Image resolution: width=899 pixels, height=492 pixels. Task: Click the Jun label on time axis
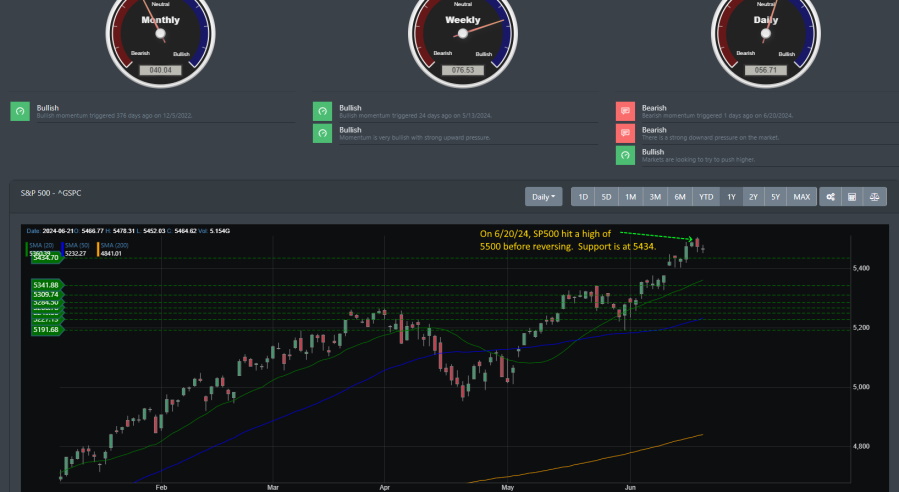pyautogui.click(x=630, y=487)
